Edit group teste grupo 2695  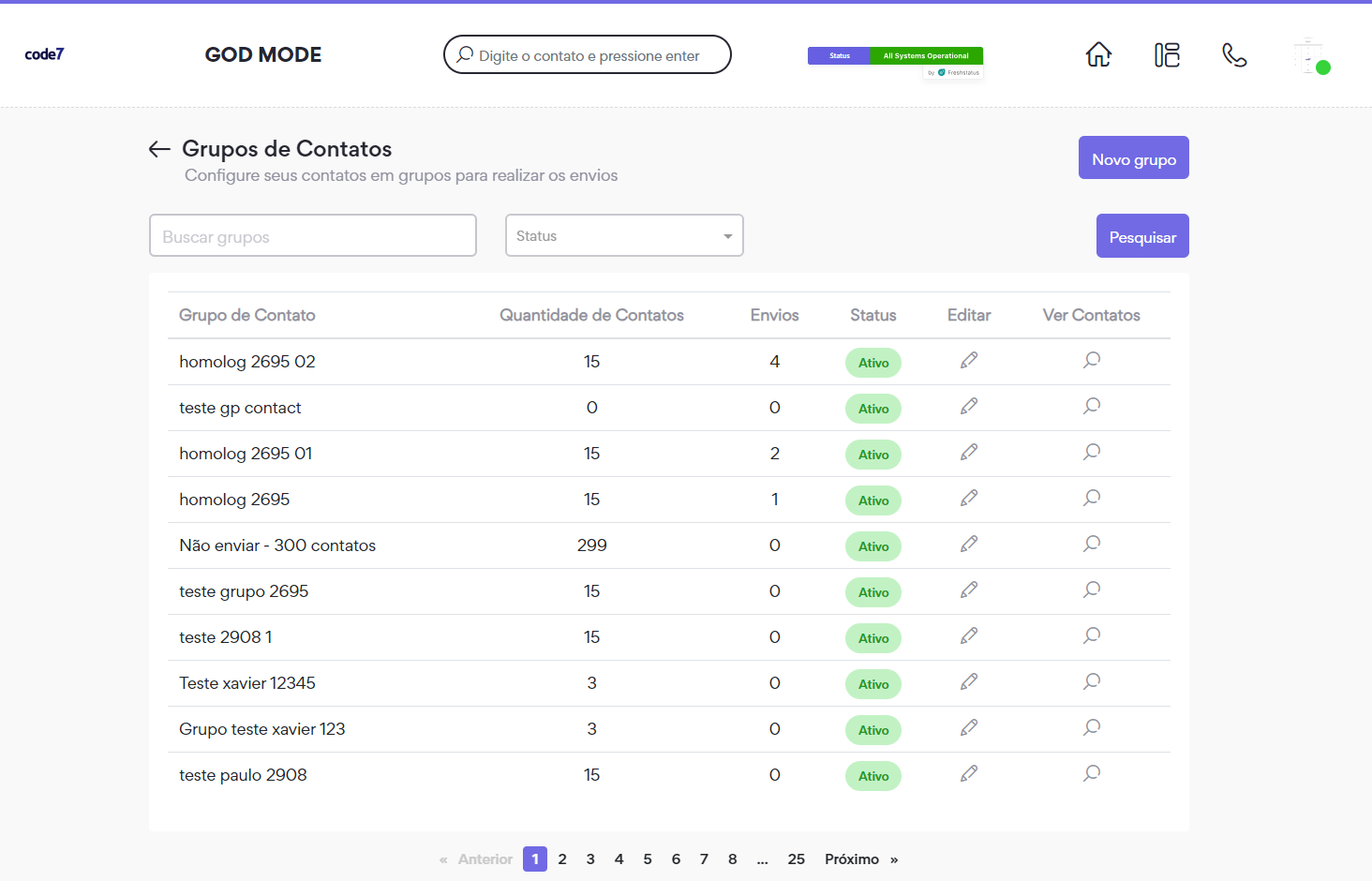969,590
